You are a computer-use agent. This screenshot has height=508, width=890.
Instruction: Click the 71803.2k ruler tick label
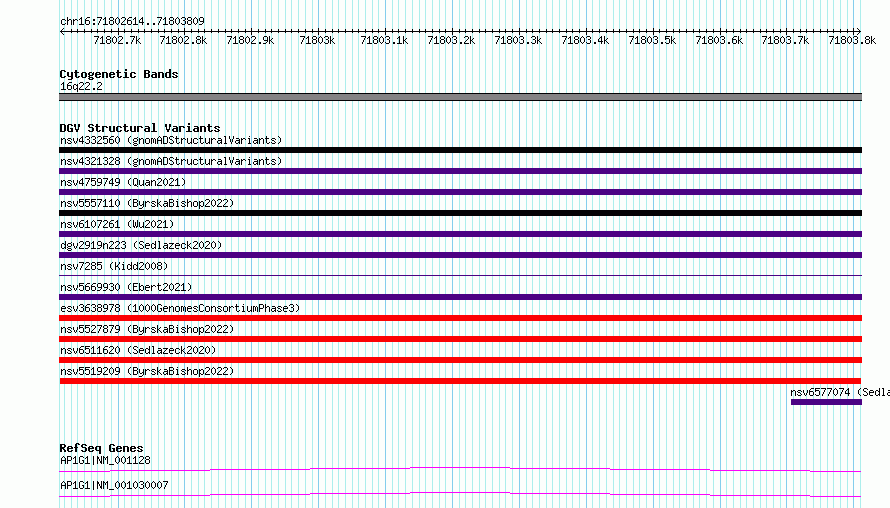click(451, 40)
